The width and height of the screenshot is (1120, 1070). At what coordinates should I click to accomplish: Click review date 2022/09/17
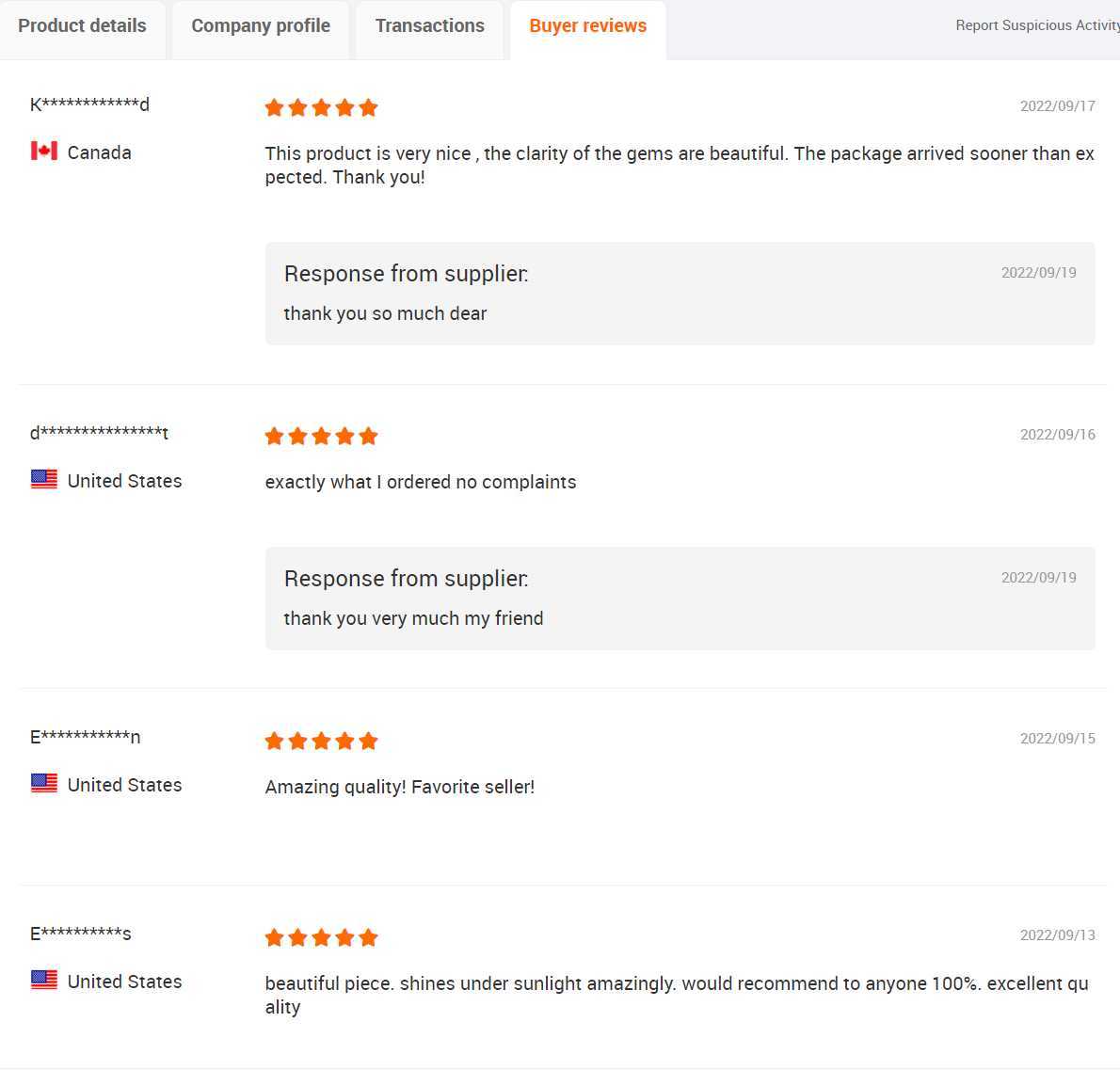click(1057, 106)
